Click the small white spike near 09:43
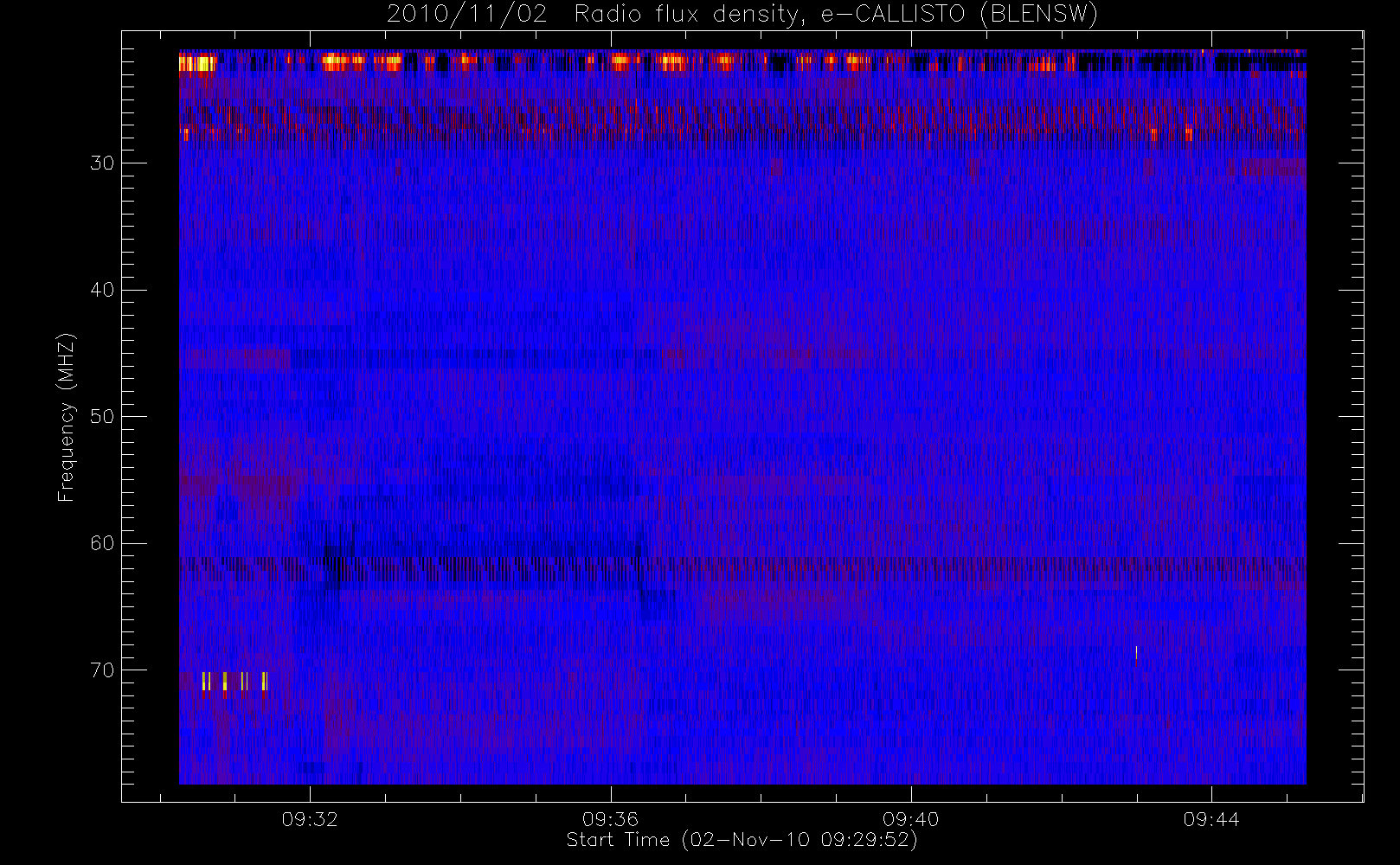 coord(1136,652)
